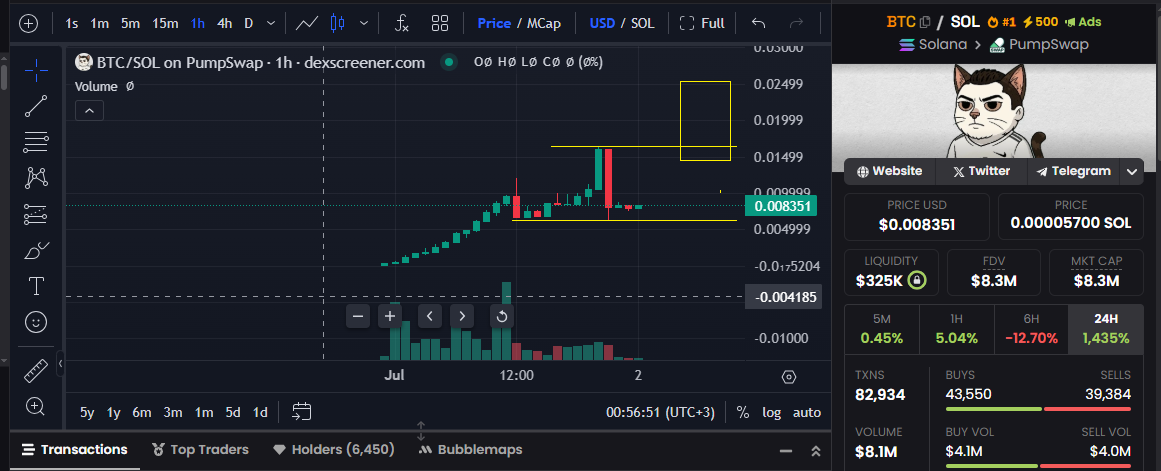This screenshot has height=471, width=1161.
Task: Zoom in the chart with plus button
Action: coord(389,316)
